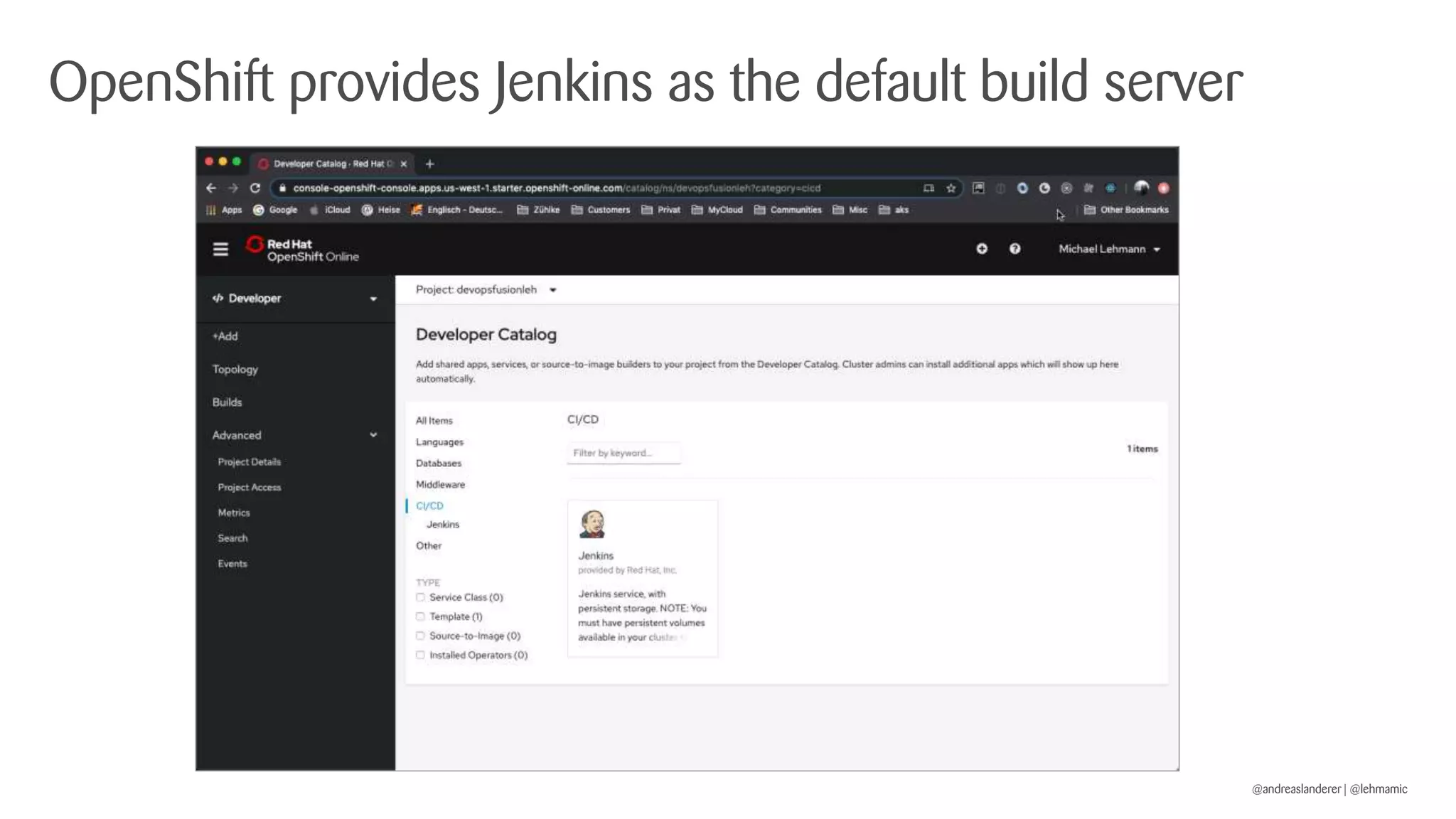Open the Michael Lehmann user menu
Image resolution: width=1456 pixels, height=819 pixels.
[1108, 250]
